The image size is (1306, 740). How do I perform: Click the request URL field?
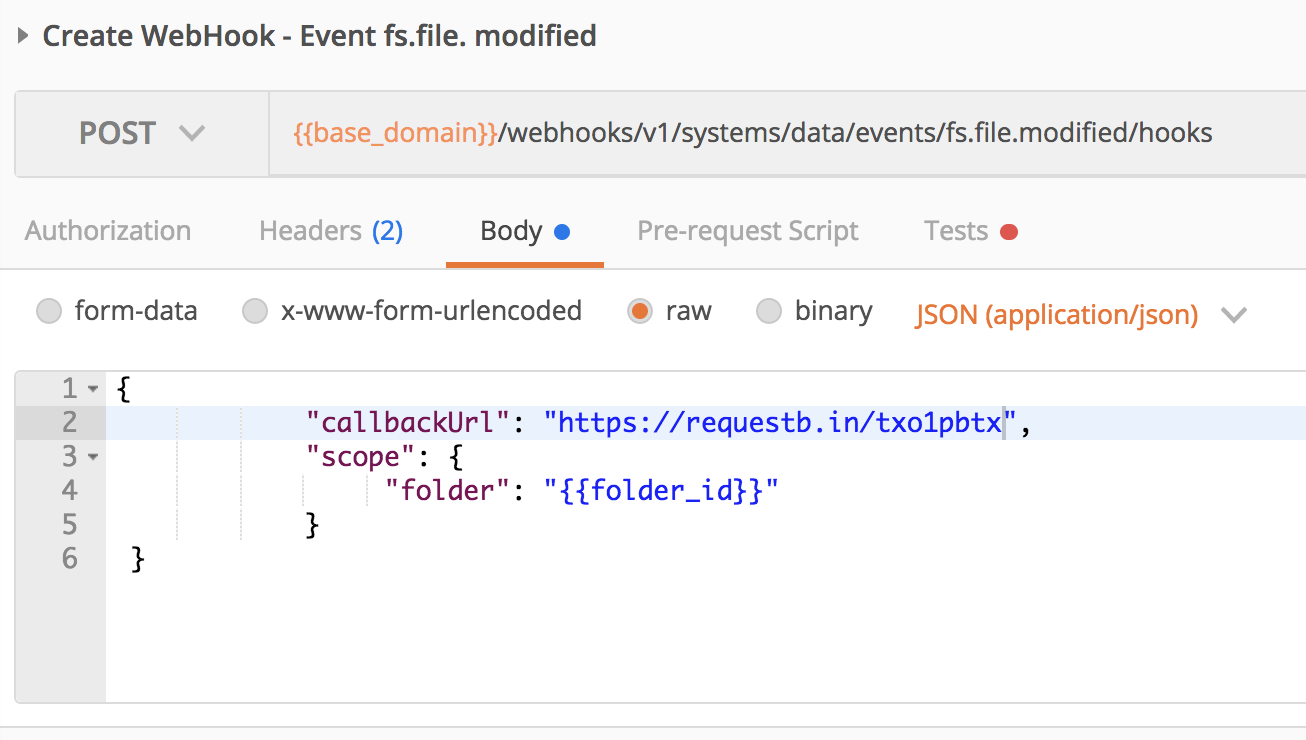click(787, 133)
